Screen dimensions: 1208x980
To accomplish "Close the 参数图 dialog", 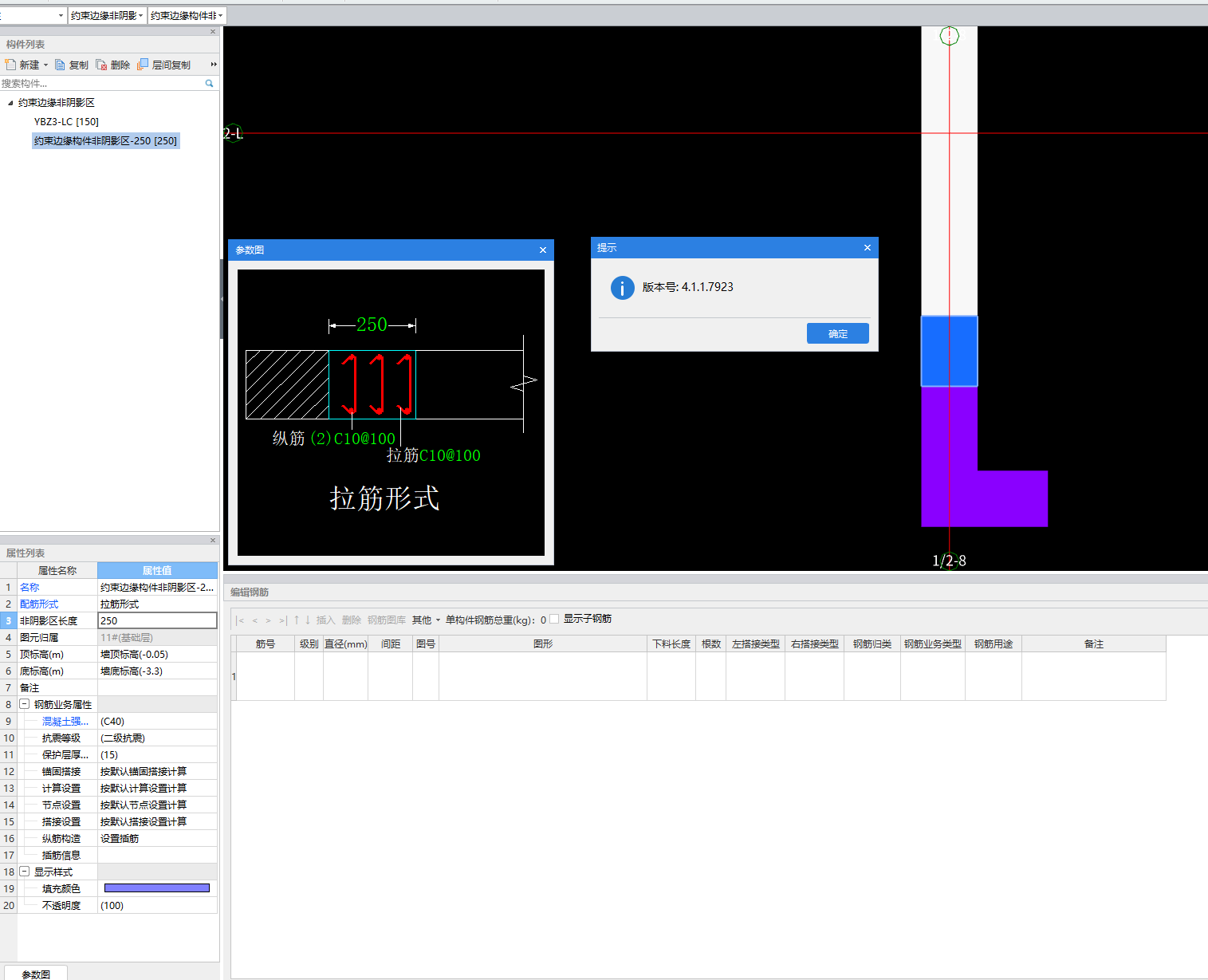I will coord(543,250).
